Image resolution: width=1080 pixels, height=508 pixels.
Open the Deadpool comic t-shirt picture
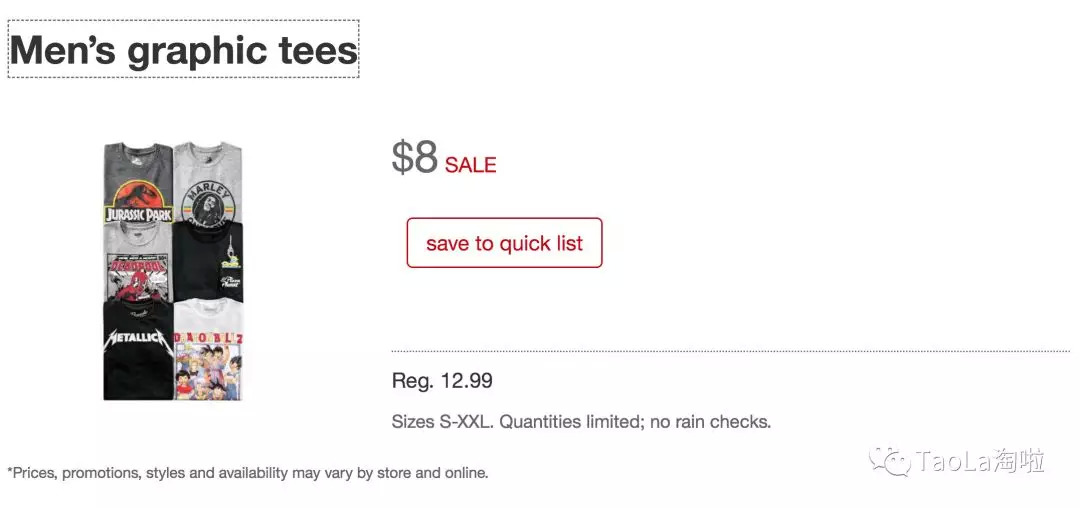click(138, 261)
